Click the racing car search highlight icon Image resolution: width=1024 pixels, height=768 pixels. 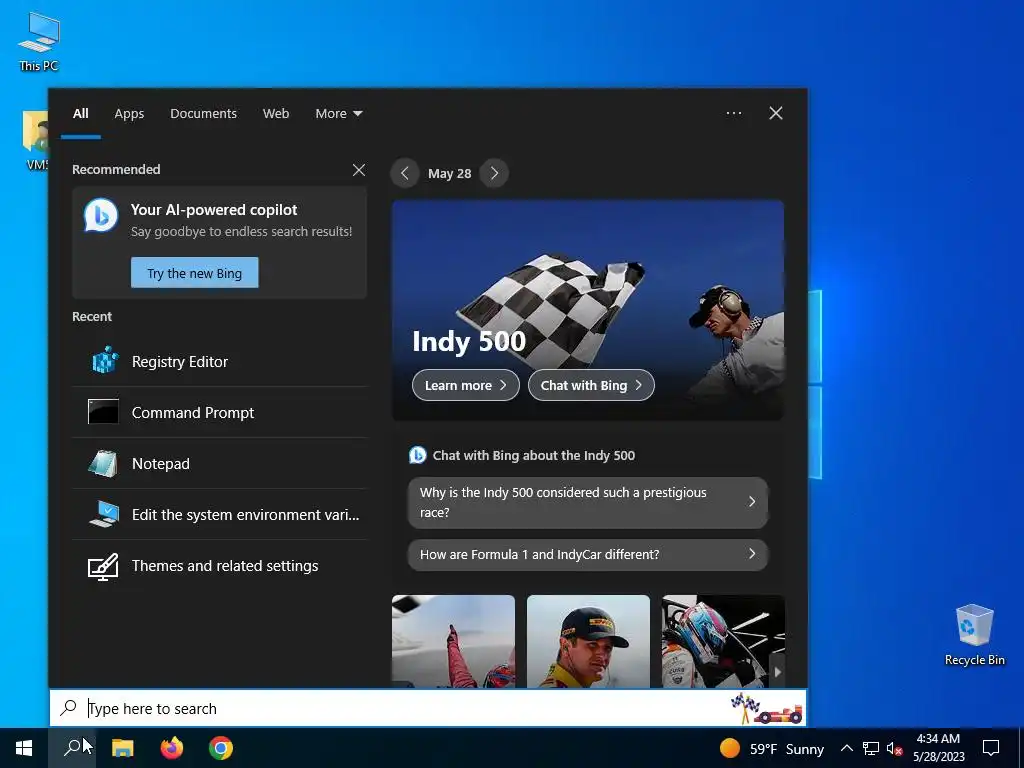766,709
